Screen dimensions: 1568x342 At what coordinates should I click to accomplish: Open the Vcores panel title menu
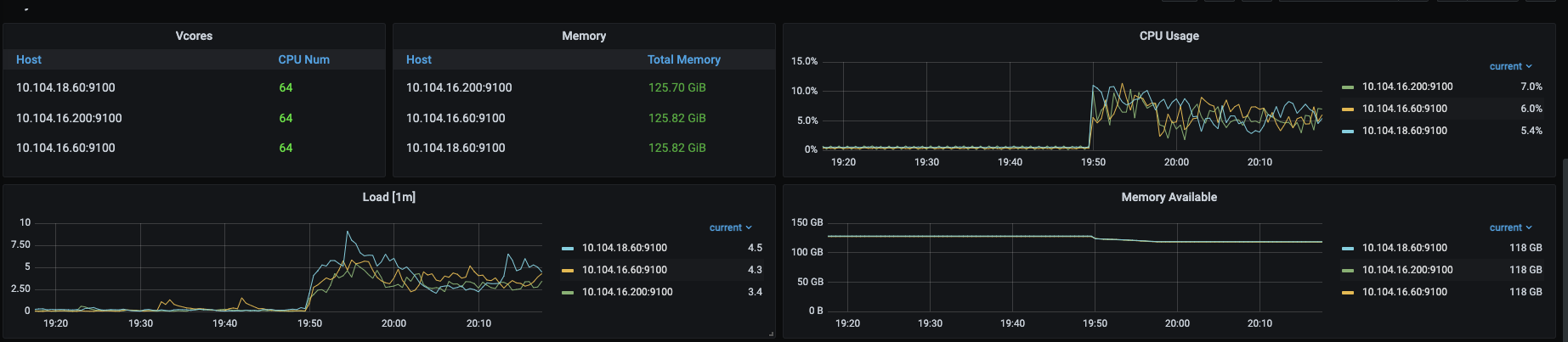click(194, 36)
